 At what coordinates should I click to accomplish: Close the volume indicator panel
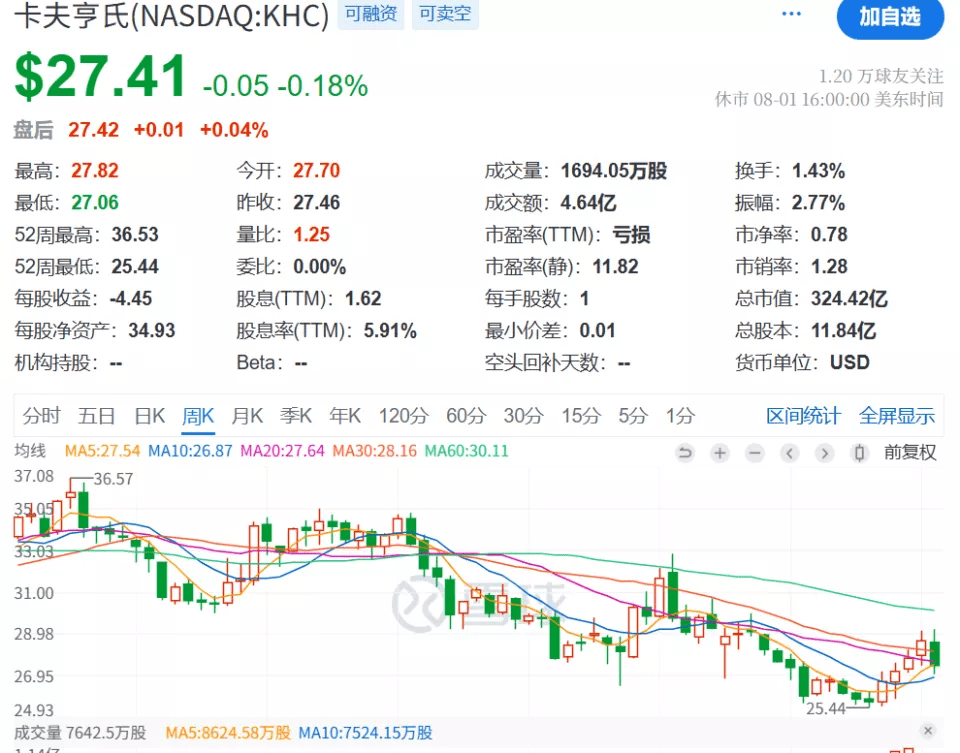928,731
